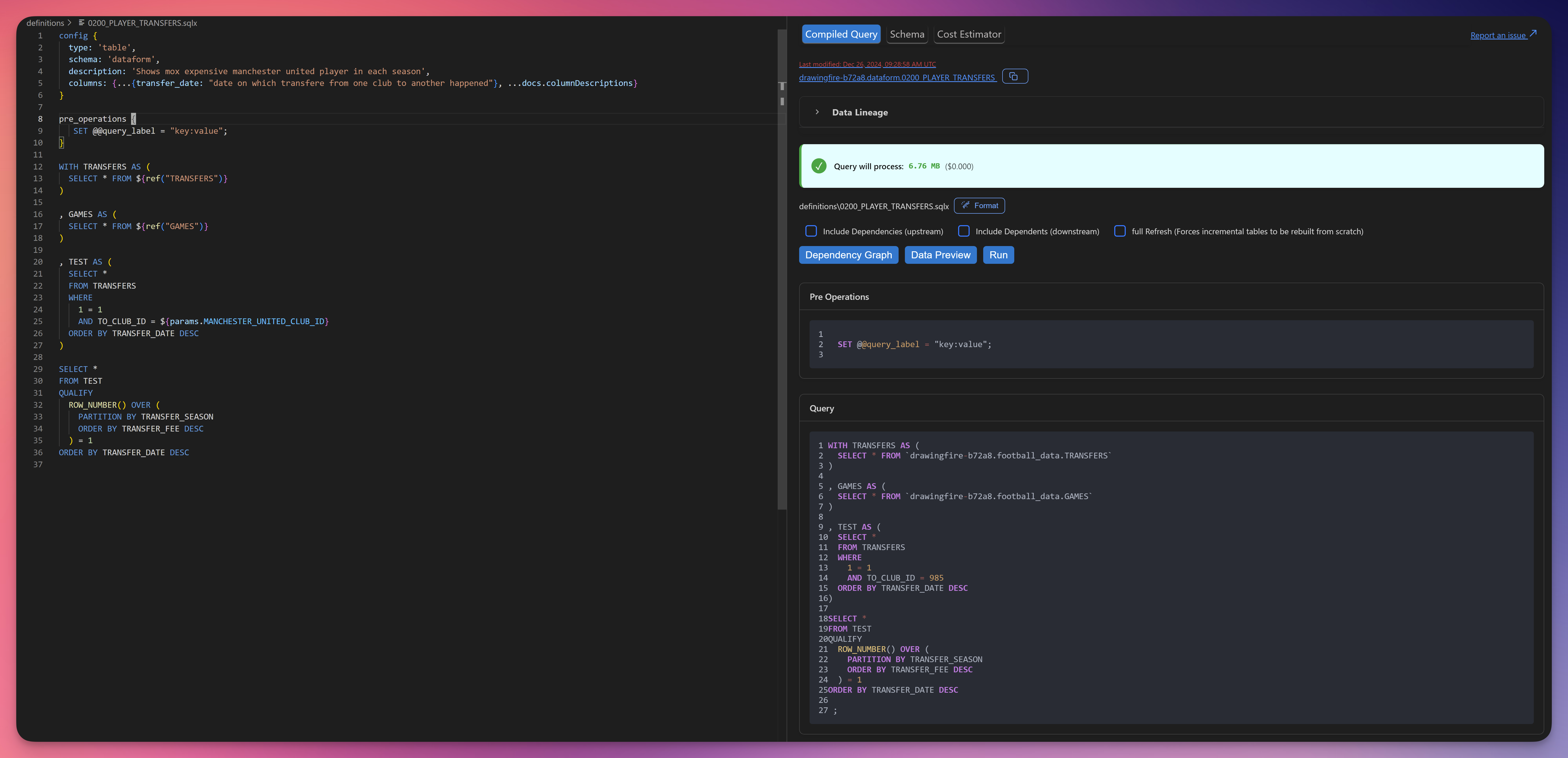Viewport: 1568px width, 758px height.
Task: Click the editor vertical scrollbar
Action: click(782, 268)
